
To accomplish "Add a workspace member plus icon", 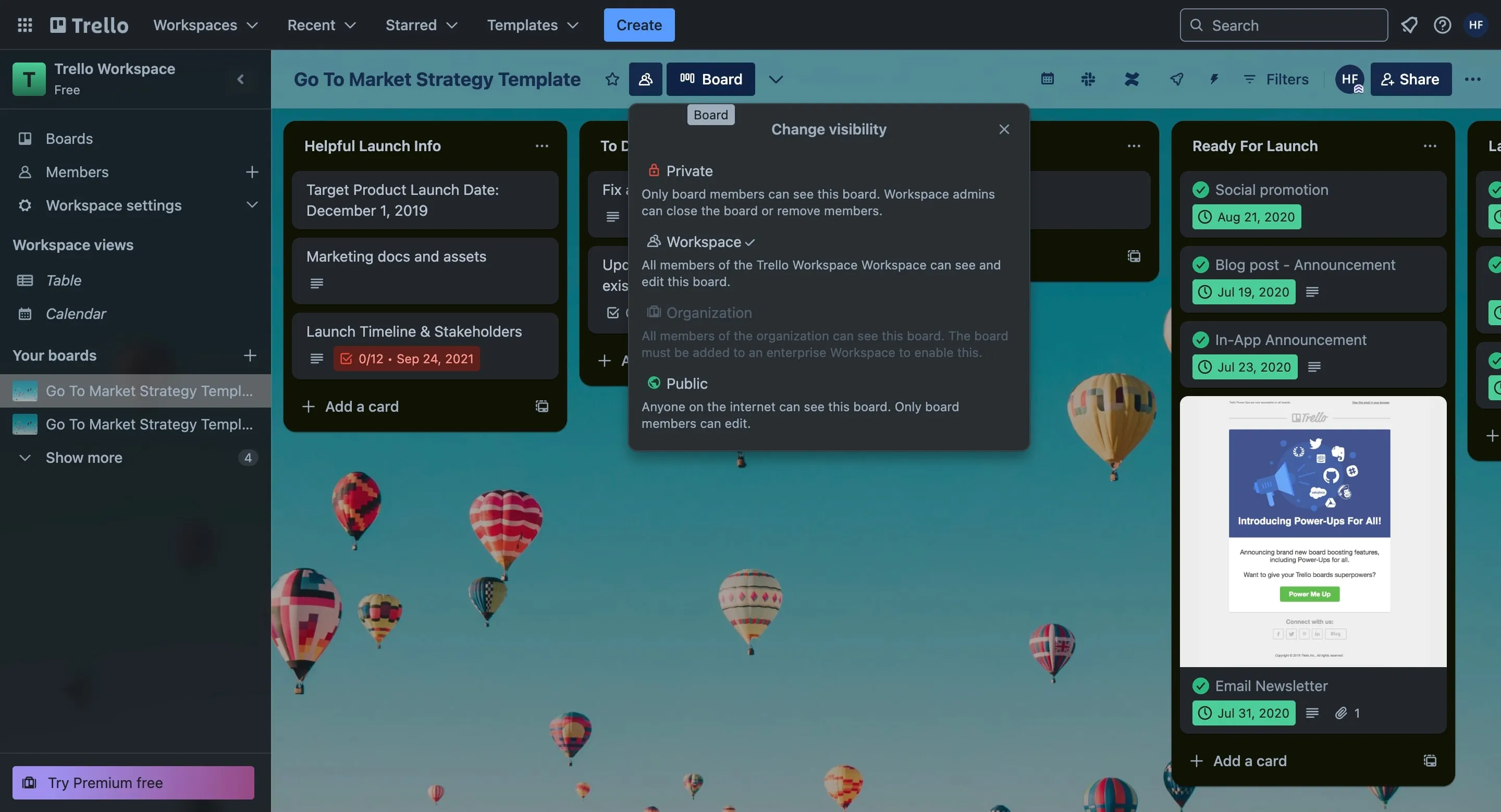I will (252, 172).
